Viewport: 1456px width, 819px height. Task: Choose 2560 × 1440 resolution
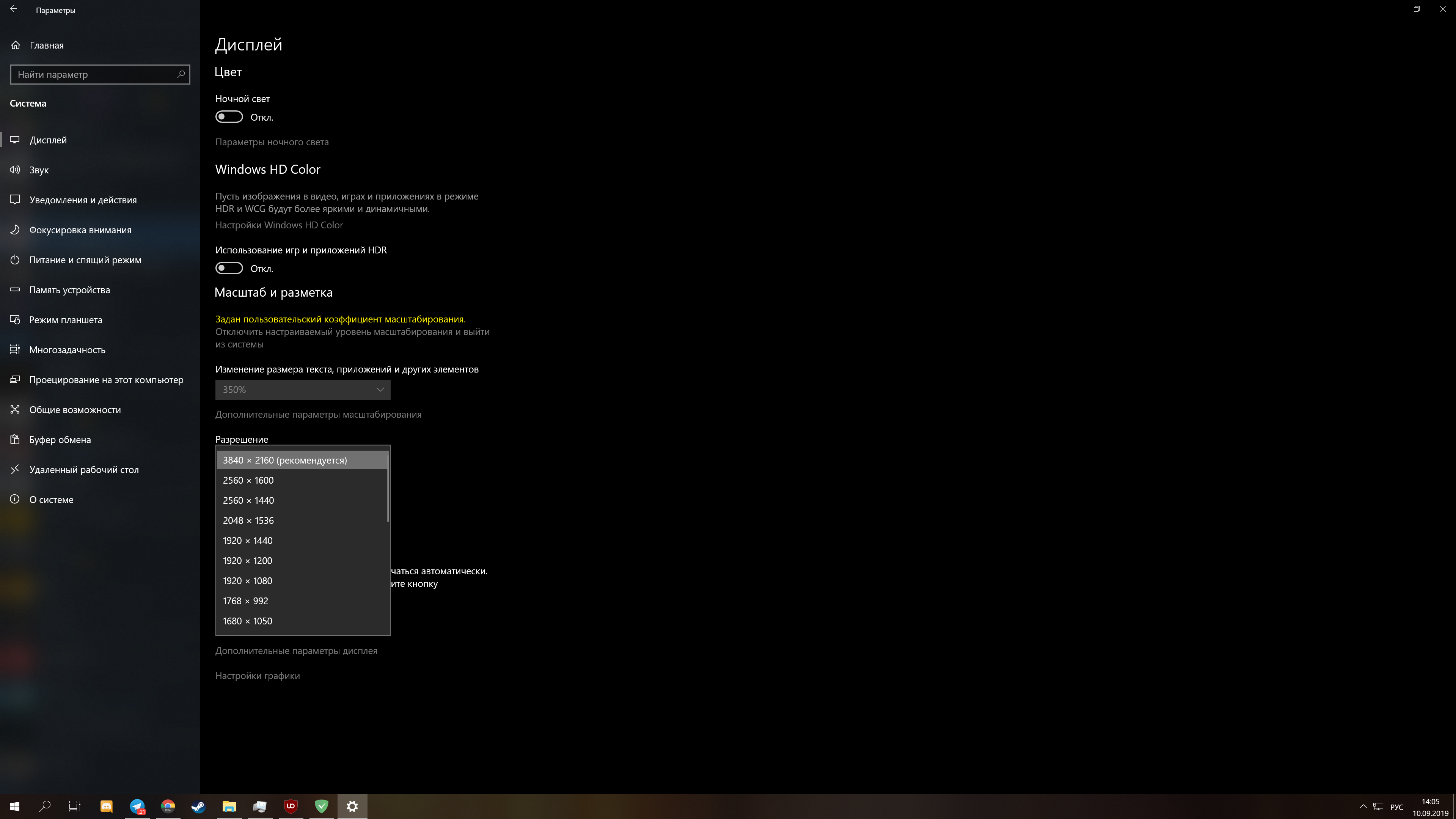302,500
